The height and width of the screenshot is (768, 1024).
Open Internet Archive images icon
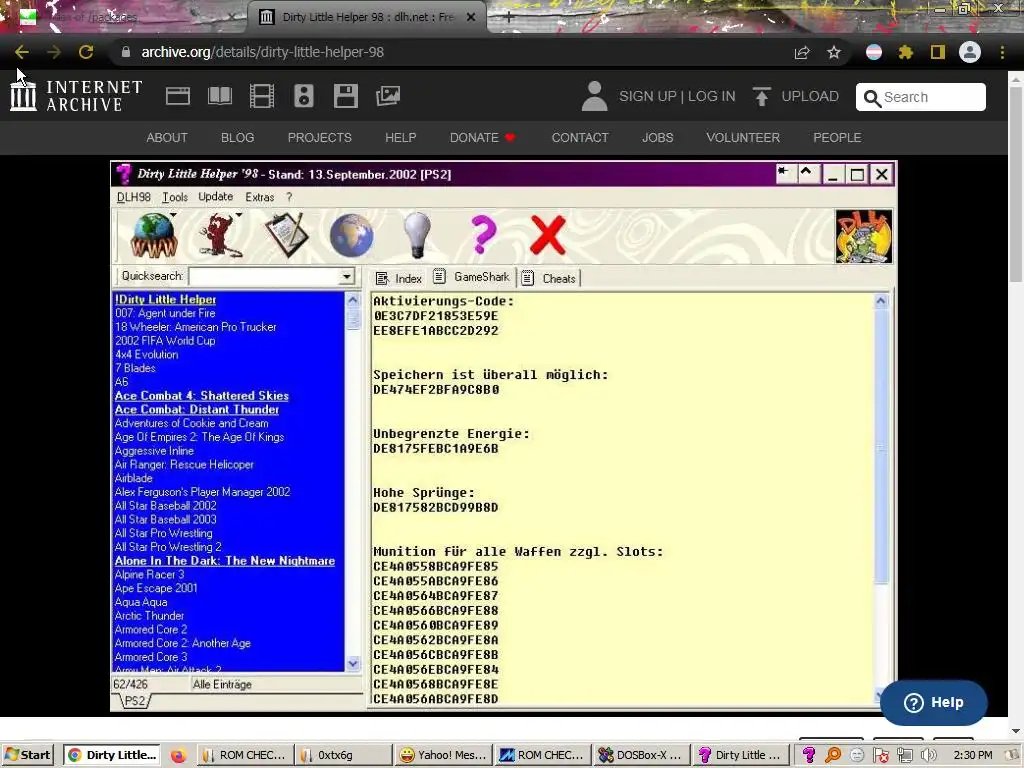point(388,96)
